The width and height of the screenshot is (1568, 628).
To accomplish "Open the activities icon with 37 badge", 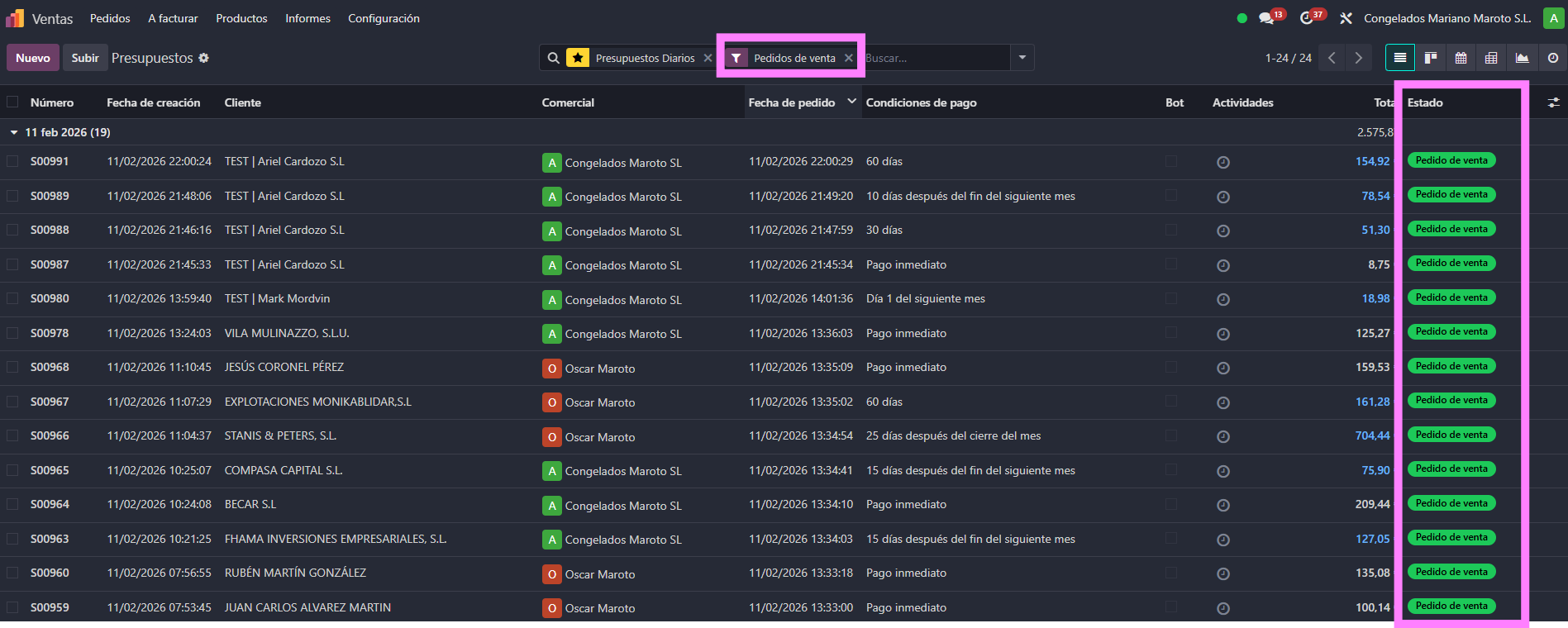I will coord(1307,18).
